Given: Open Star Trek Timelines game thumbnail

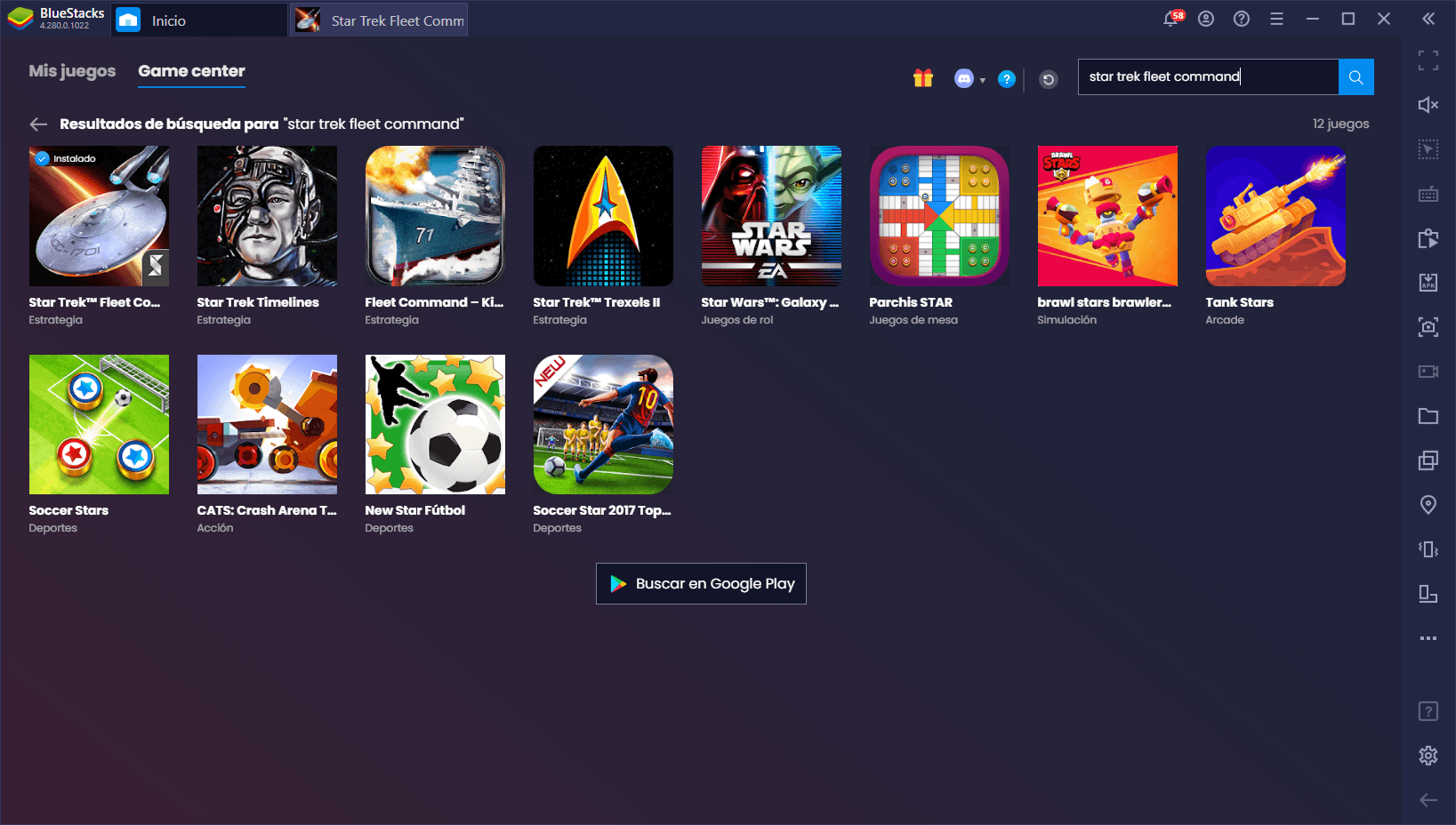Looking at the screenshot, I should pyautogui.click(x=267, y=216).
